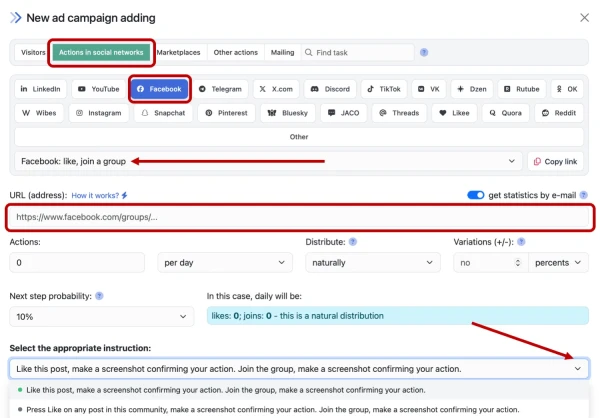The image size is (600, 418).
Task: Open the 'per day' period dropdown
Action: click(225, 262)
